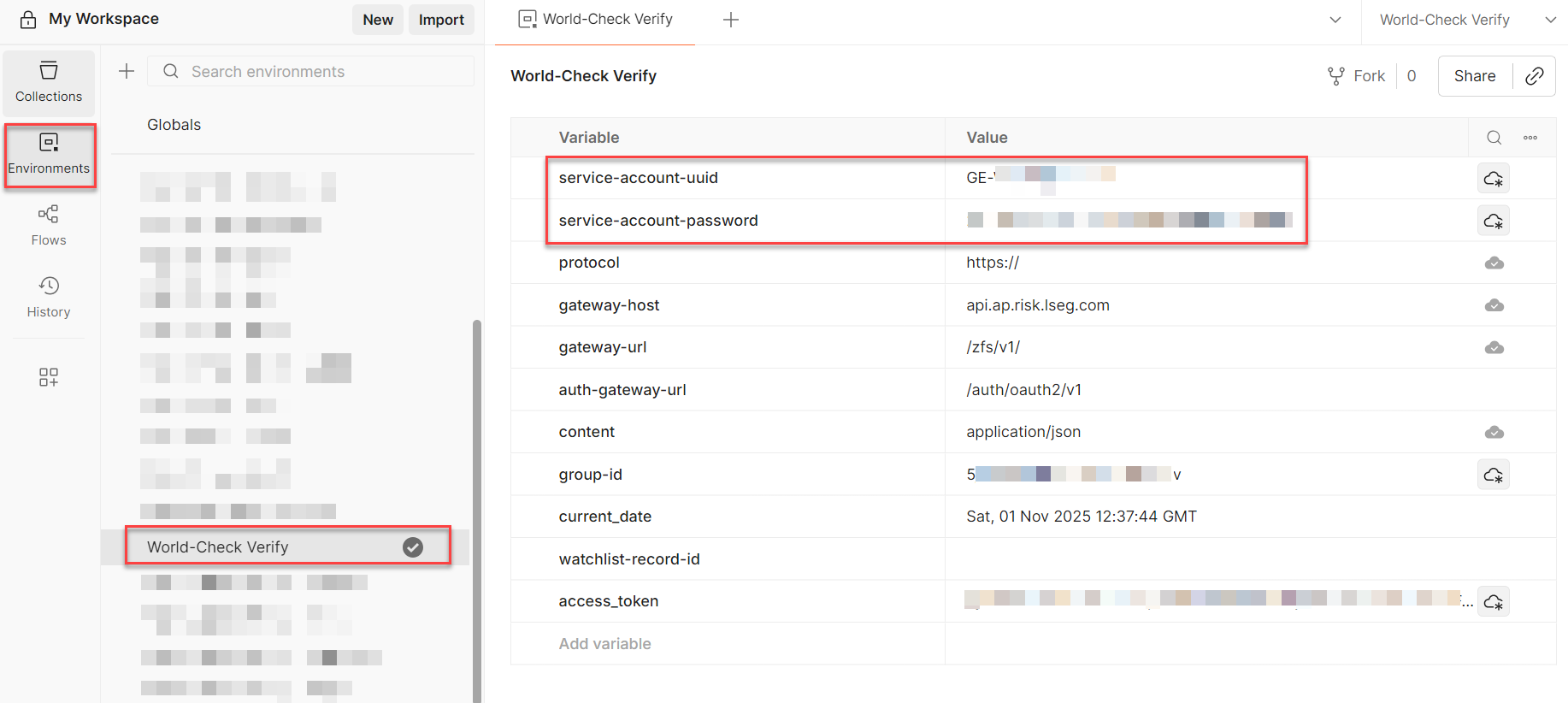
Task: Switch to the Flows panel
Action: 48,225
